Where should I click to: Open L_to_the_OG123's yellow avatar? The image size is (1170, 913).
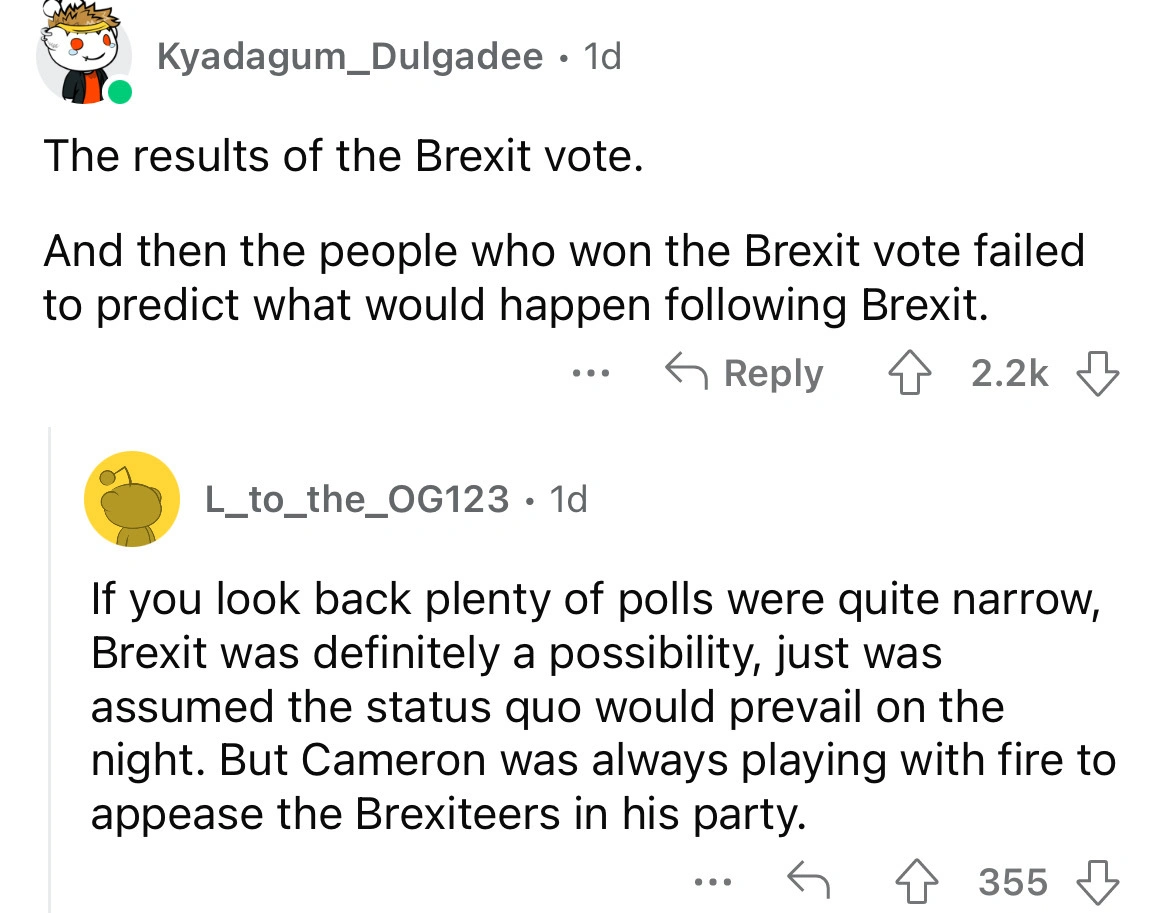131,497
